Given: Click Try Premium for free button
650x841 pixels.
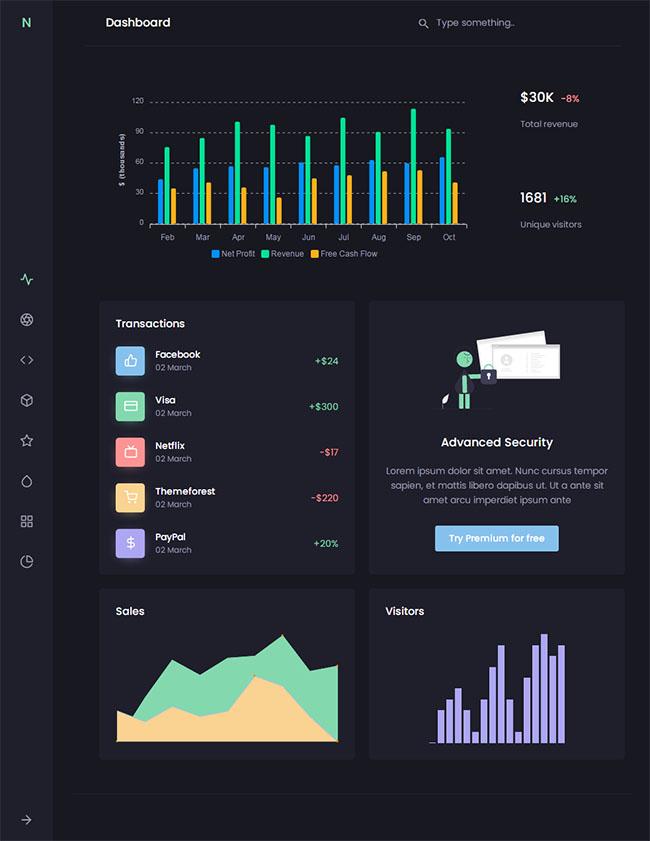Looking at the screenshot, I should [x=497, y=538].
